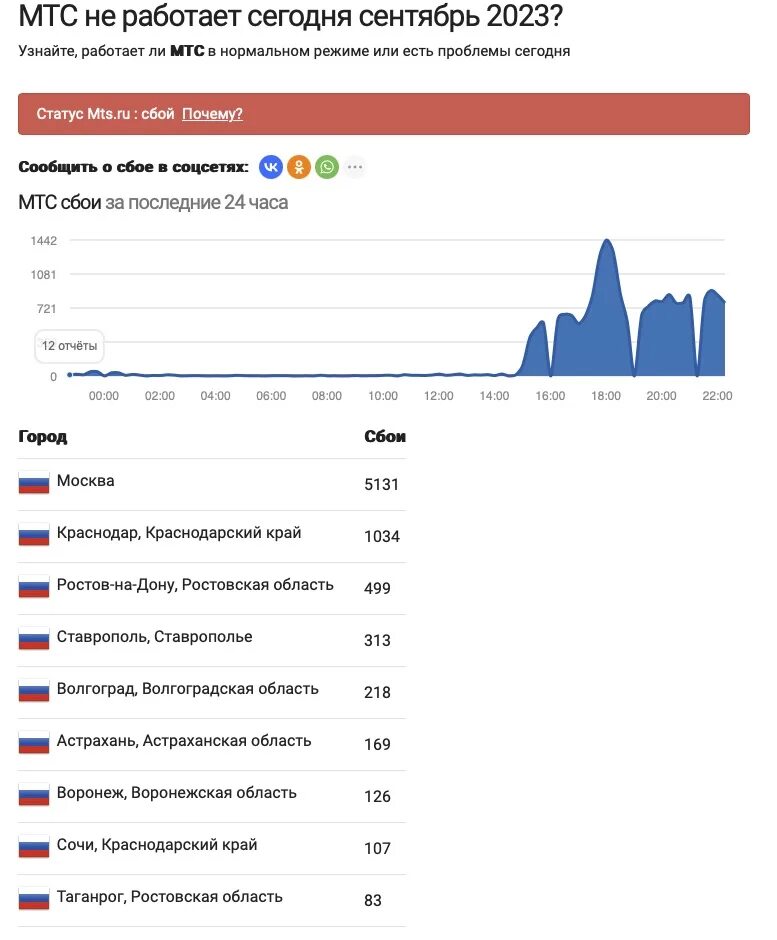The width and height of the screenshot is (777, 940).
Task: Click the flag icon beside Таганрог row
Action: point(34,899)
